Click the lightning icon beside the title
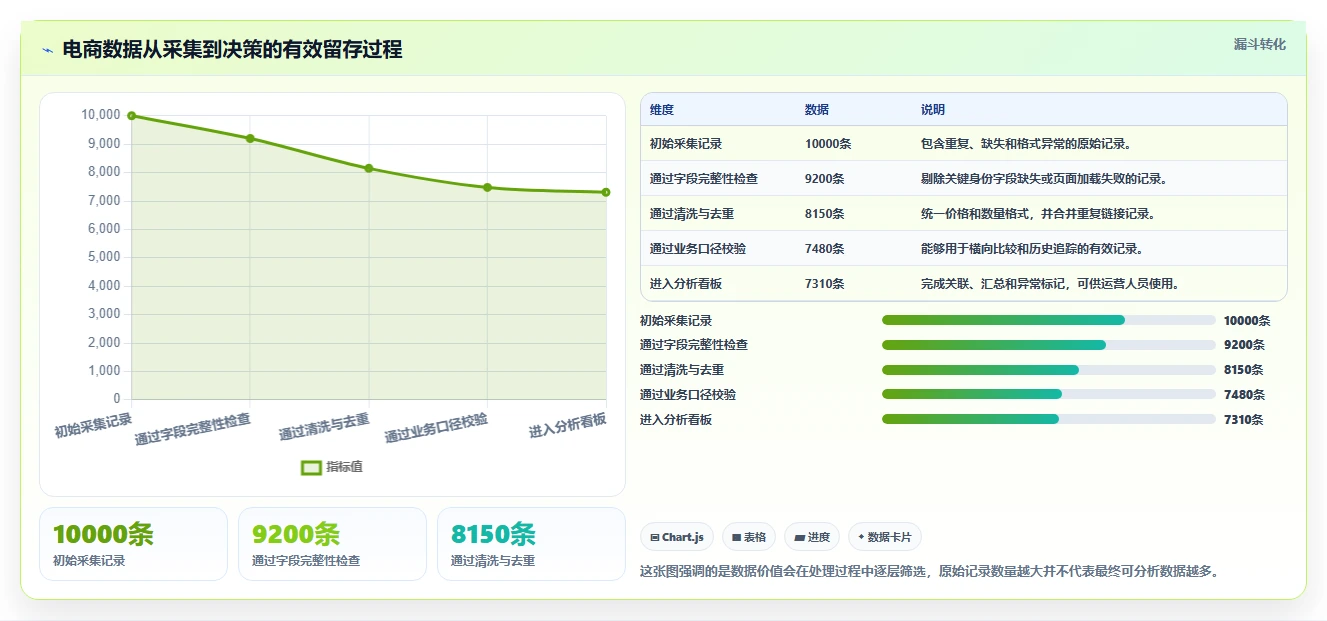The image size is (1327, 621). [x=47, y=50]
